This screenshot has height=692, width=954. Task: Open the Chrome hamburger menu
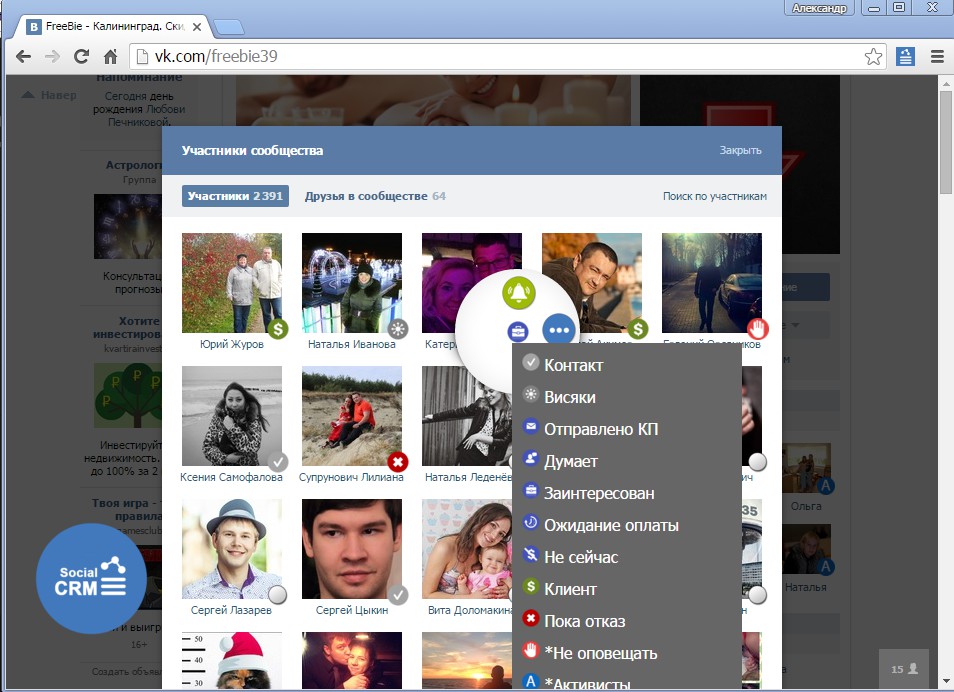pos(938,57)
